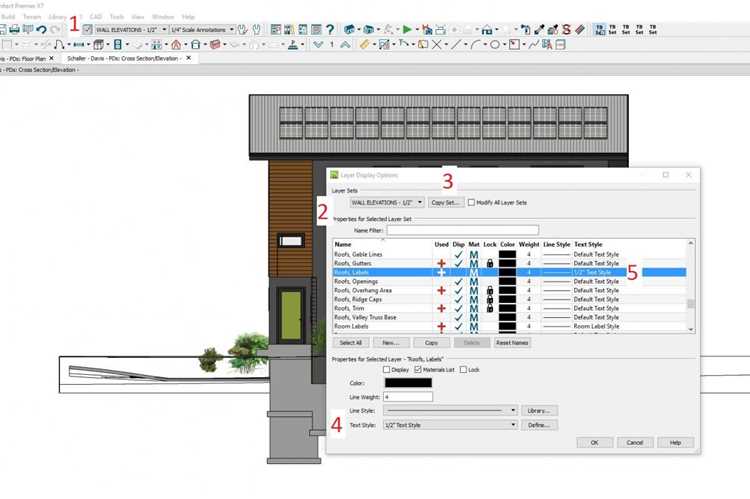Uncheck the Materials List checkbox
This screenshot has height=499, width=750.
click(x=418, y=370)
